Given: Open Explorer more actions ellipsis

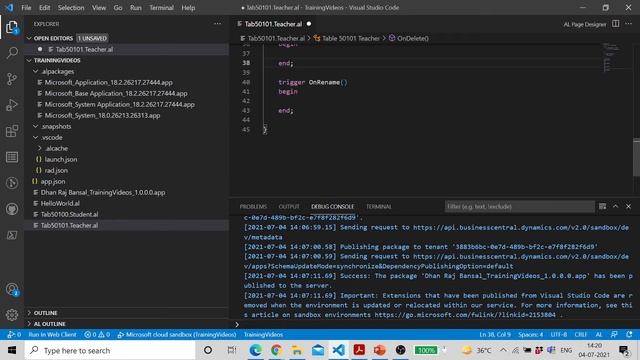Looking at the screenshot, I should coord(218,24).
